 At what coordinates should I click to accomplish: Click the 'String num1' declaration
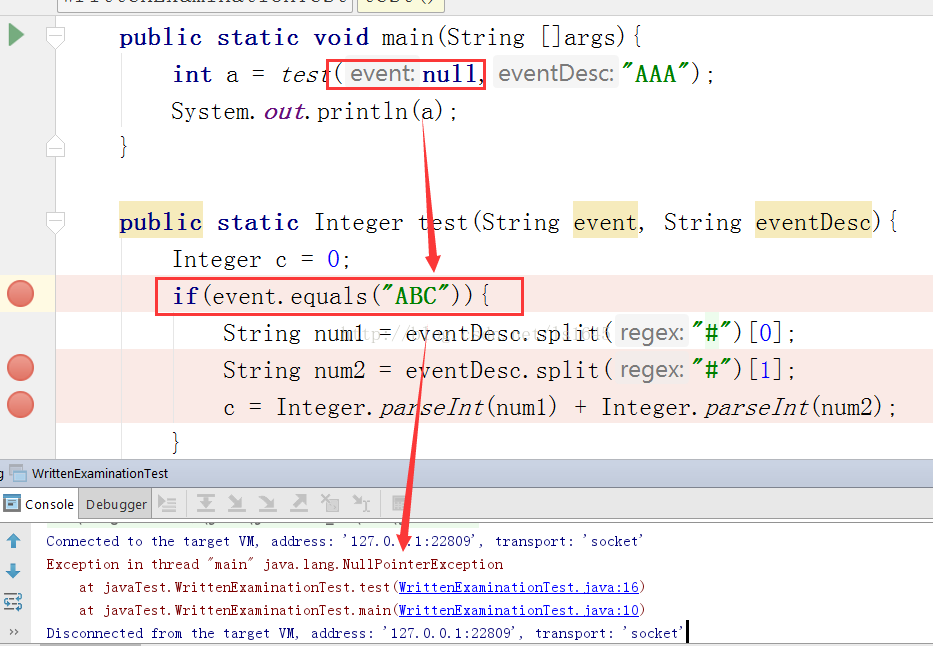click(296, 333)
